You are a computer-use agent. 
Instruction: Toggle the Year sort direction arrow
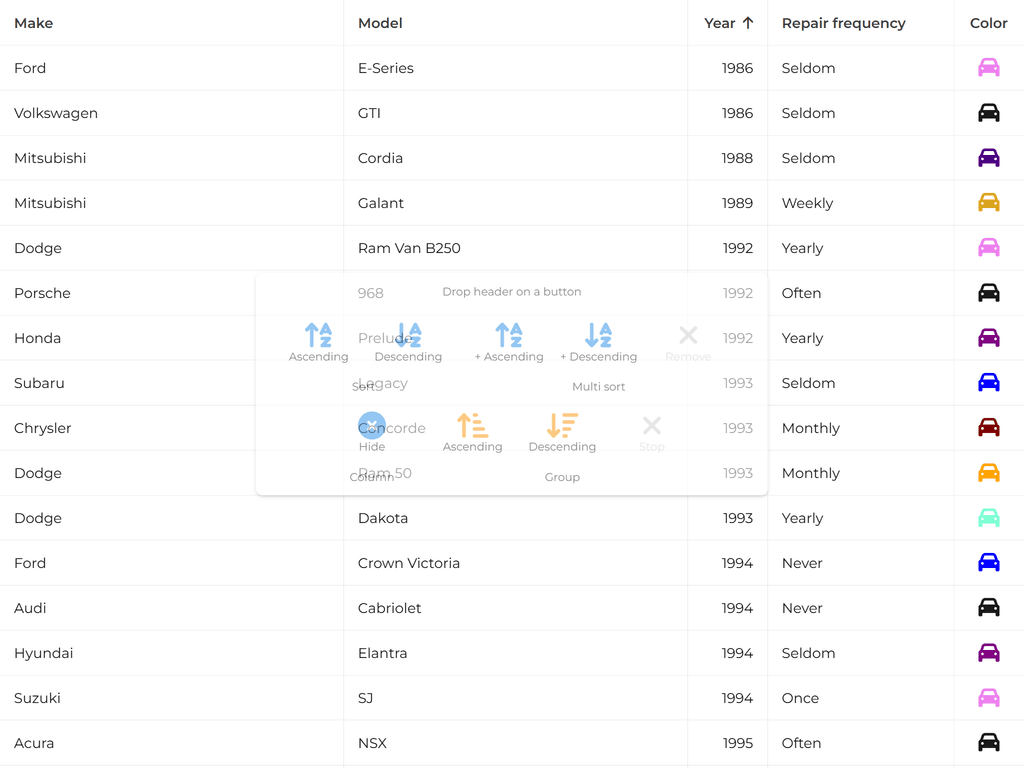coord(750,23)
